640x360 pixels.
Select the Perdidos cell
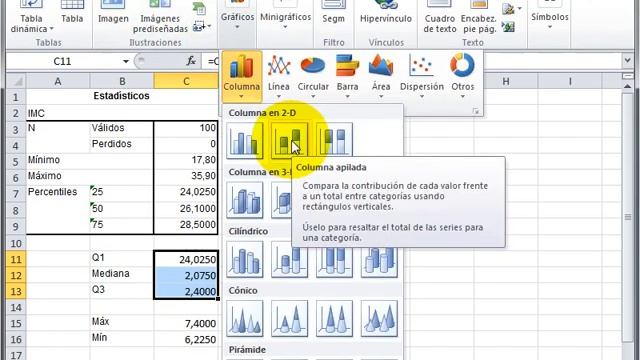coord(122,144)
